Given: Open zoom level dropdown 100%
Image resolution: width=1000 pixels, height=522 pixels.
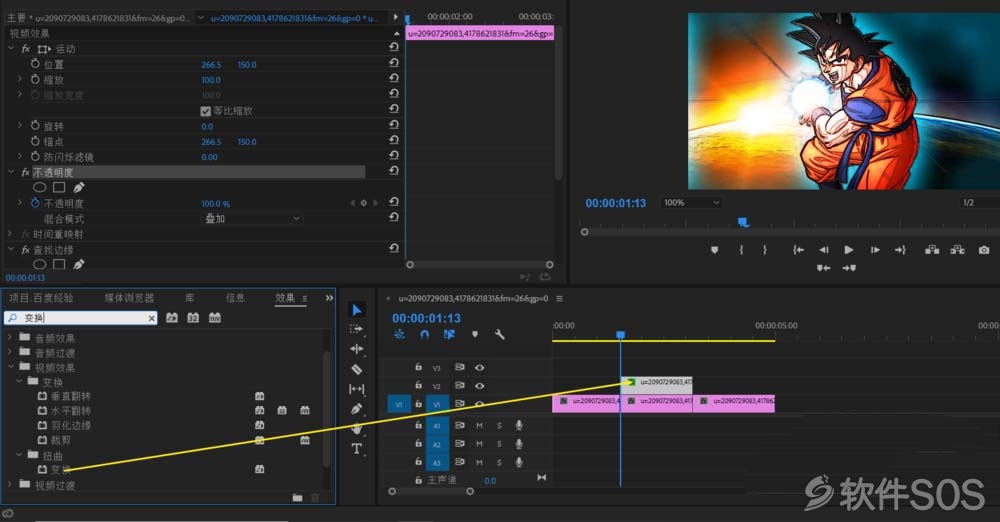Looking at the screenshot, I should point(691,202).
